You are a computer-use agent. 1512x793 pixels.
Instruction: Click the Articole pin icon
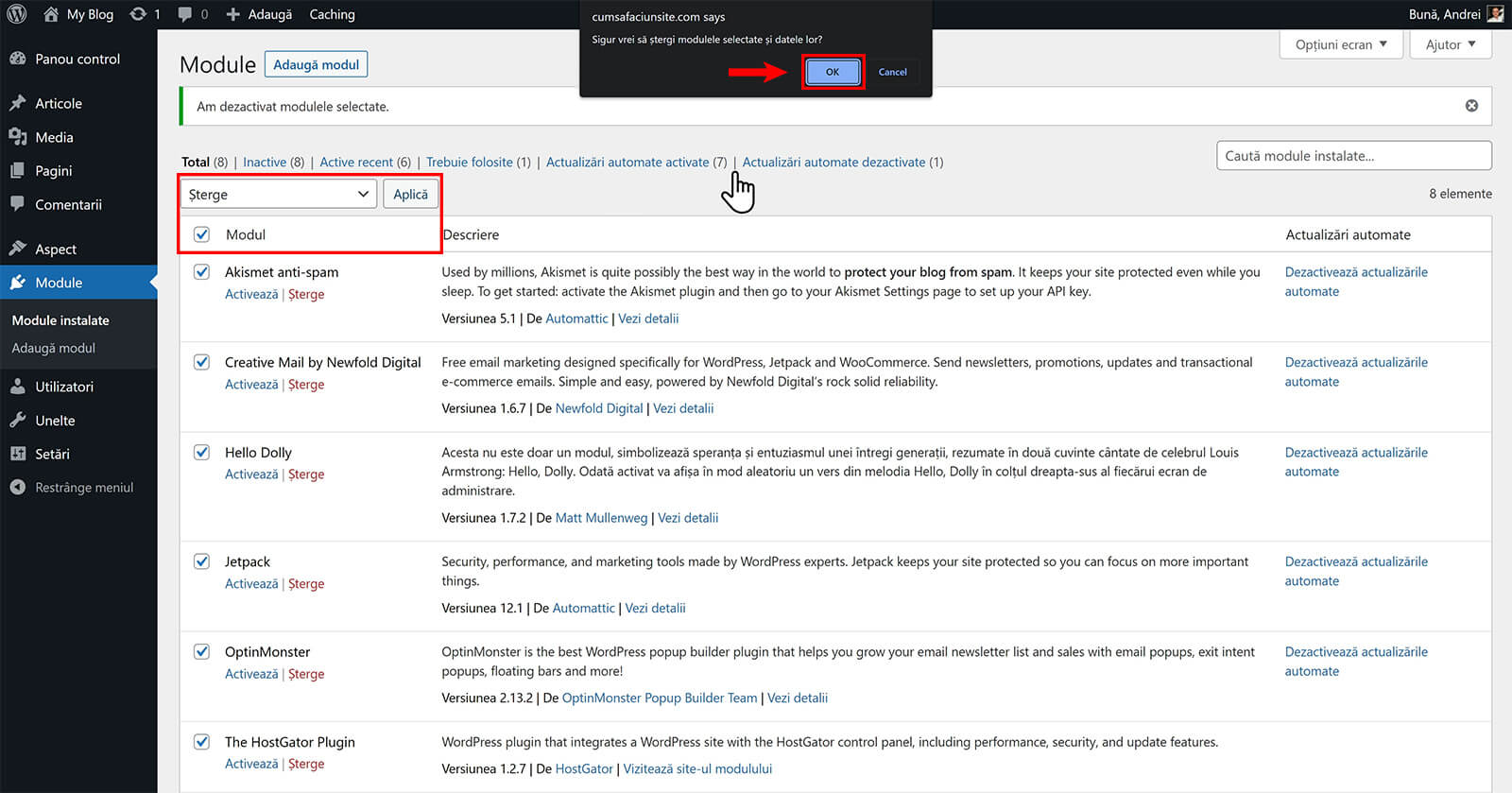coord(17,103)
